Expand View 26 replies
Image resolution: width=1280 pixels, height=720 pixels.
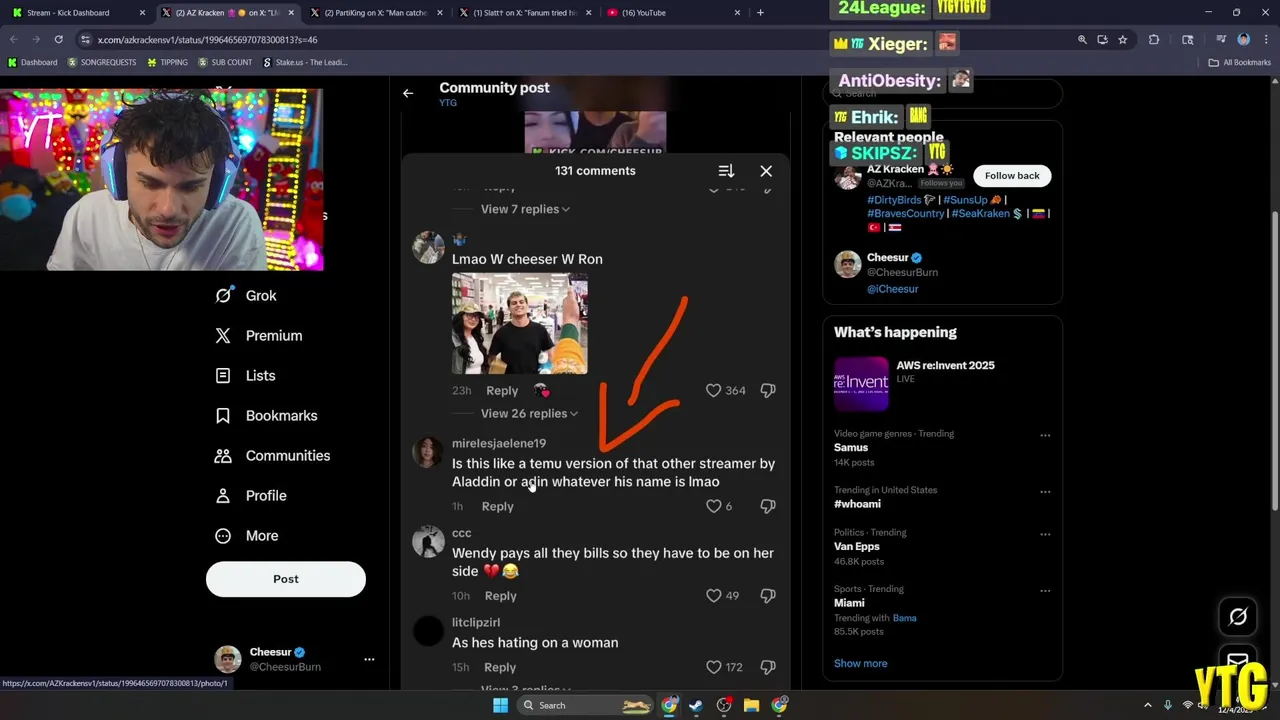[x=529, y=413]
